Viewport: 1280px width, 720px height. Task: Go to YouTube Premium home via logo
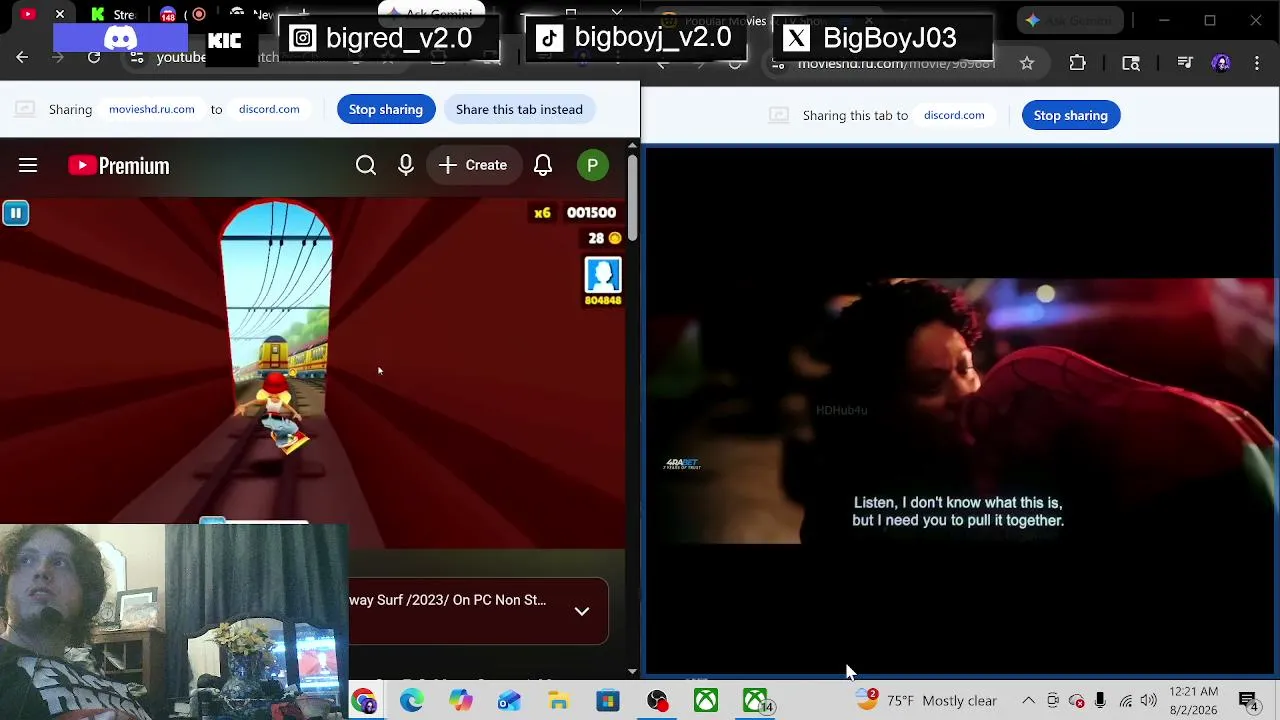click(x=118, y=165)
